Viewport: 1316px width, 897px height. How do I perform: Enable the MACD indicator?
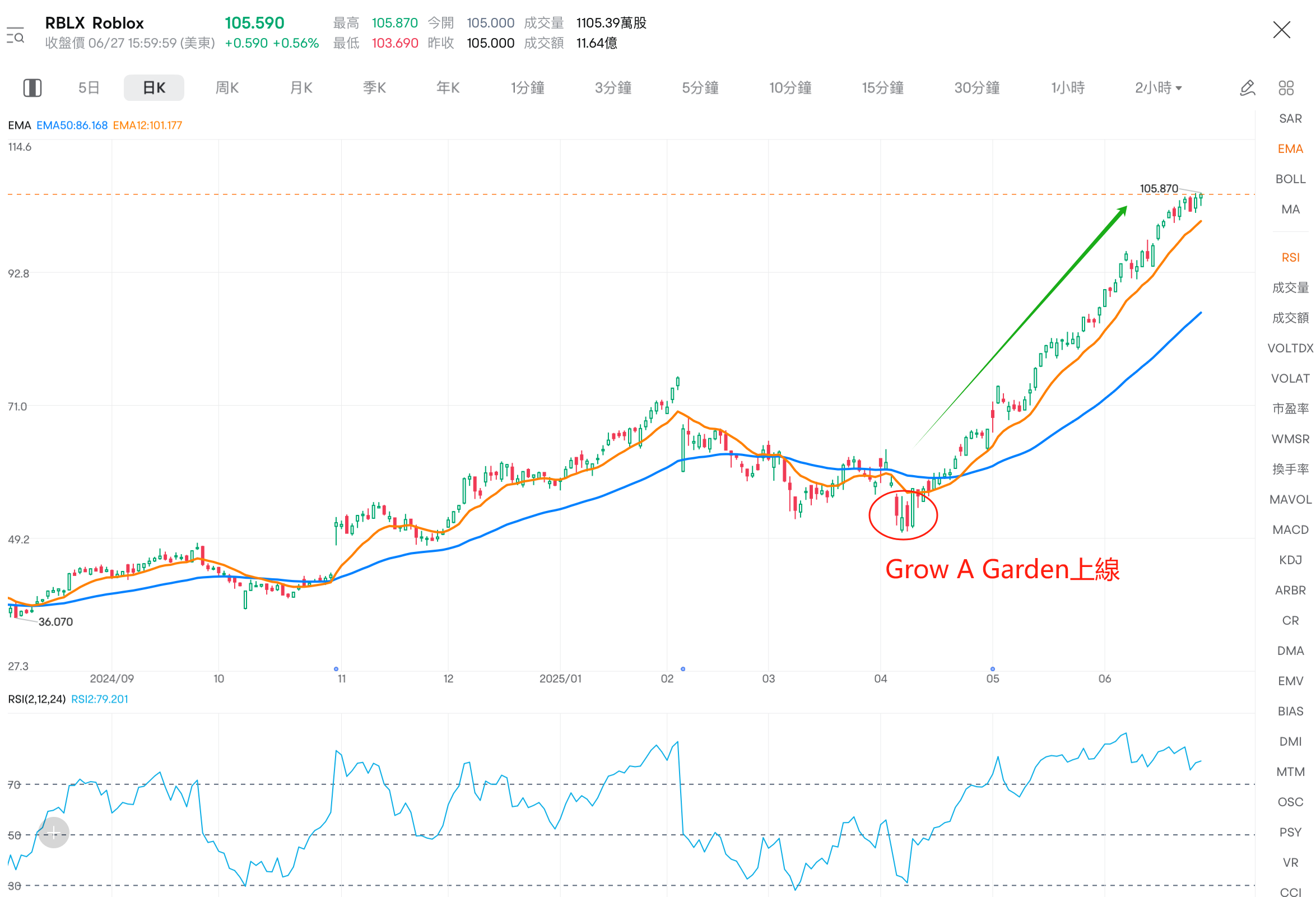(x=1290, y=529)
